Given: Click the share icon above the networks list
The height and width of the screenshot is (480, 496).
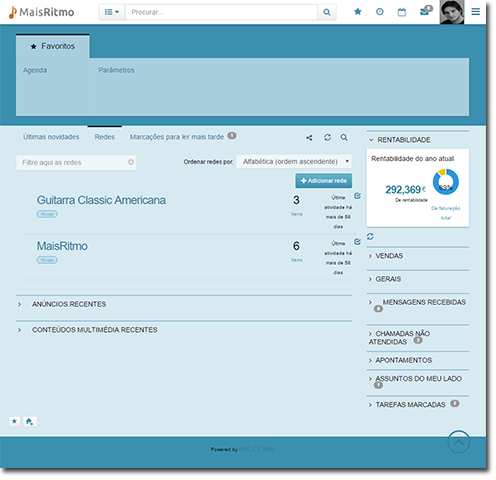Looking at the screenshot, I should pos(309,138).
